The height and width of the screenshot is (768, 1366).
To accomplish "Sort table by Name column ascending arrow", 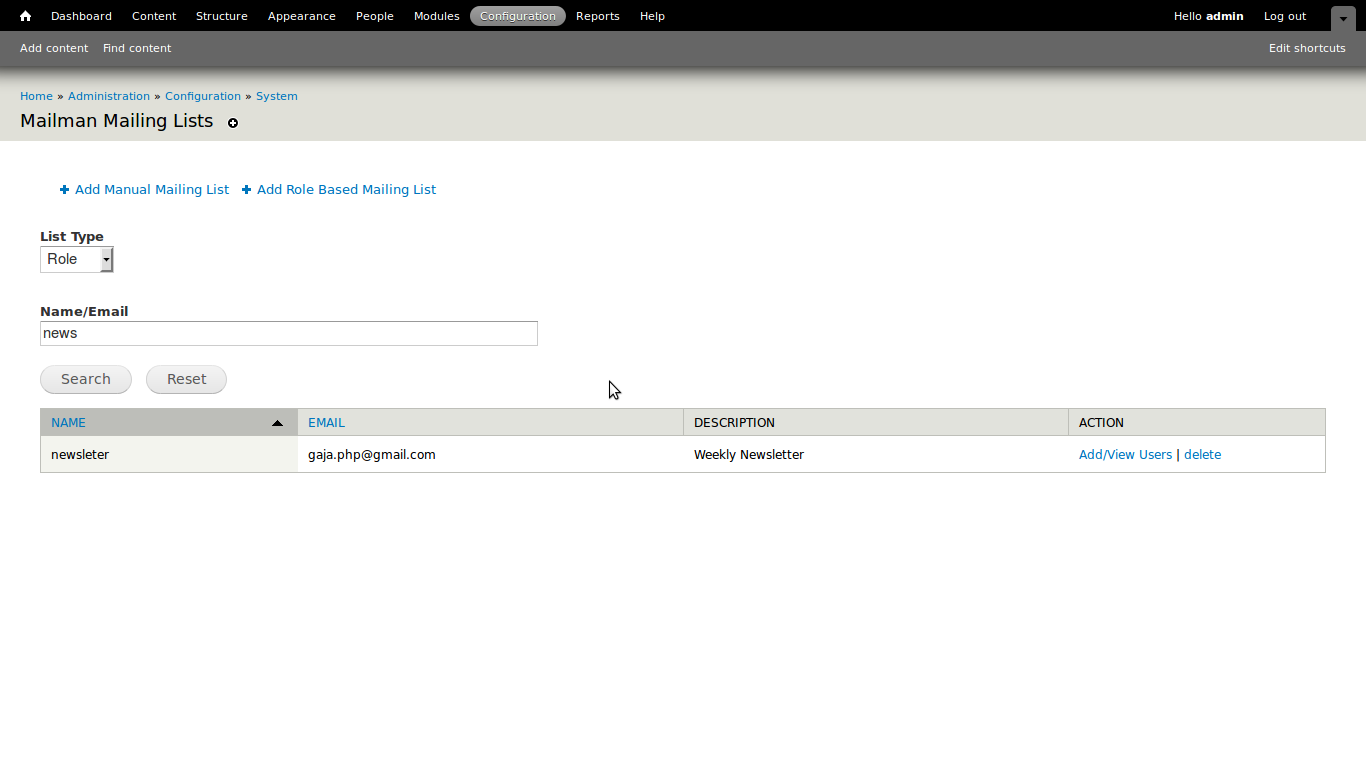I will (277, 423).
